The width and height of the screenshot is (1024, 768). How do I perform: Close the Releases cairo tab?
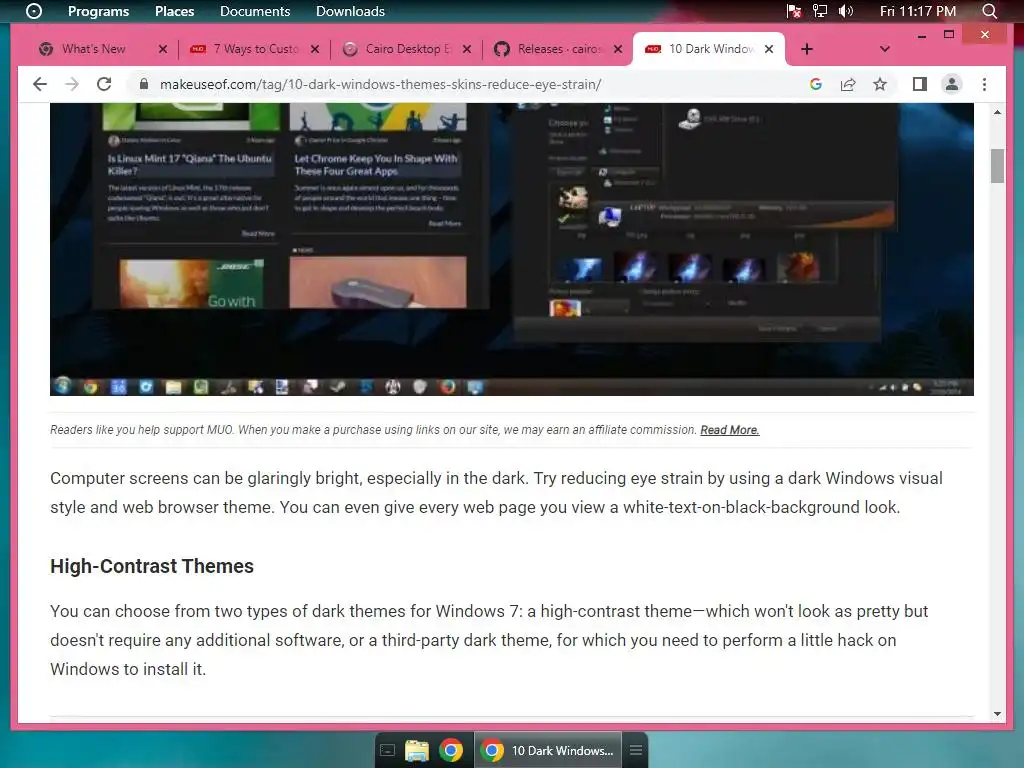(x=618, y=49)
